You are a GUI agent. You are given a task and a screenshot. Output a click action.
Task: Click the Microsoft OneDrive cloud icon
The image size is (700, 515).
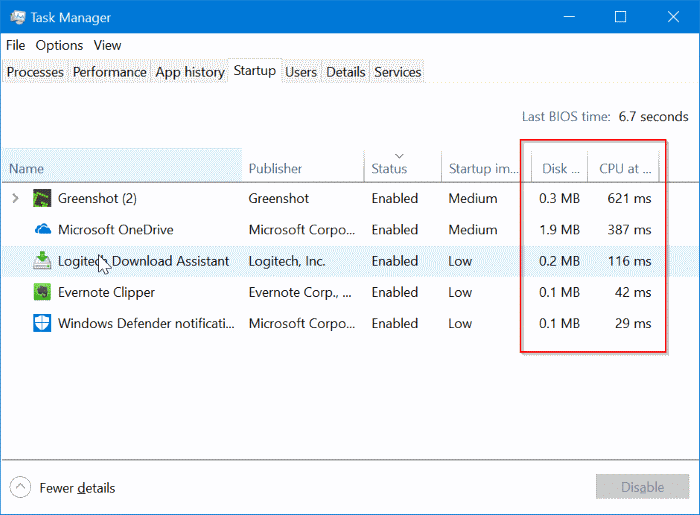coord(43,229)
